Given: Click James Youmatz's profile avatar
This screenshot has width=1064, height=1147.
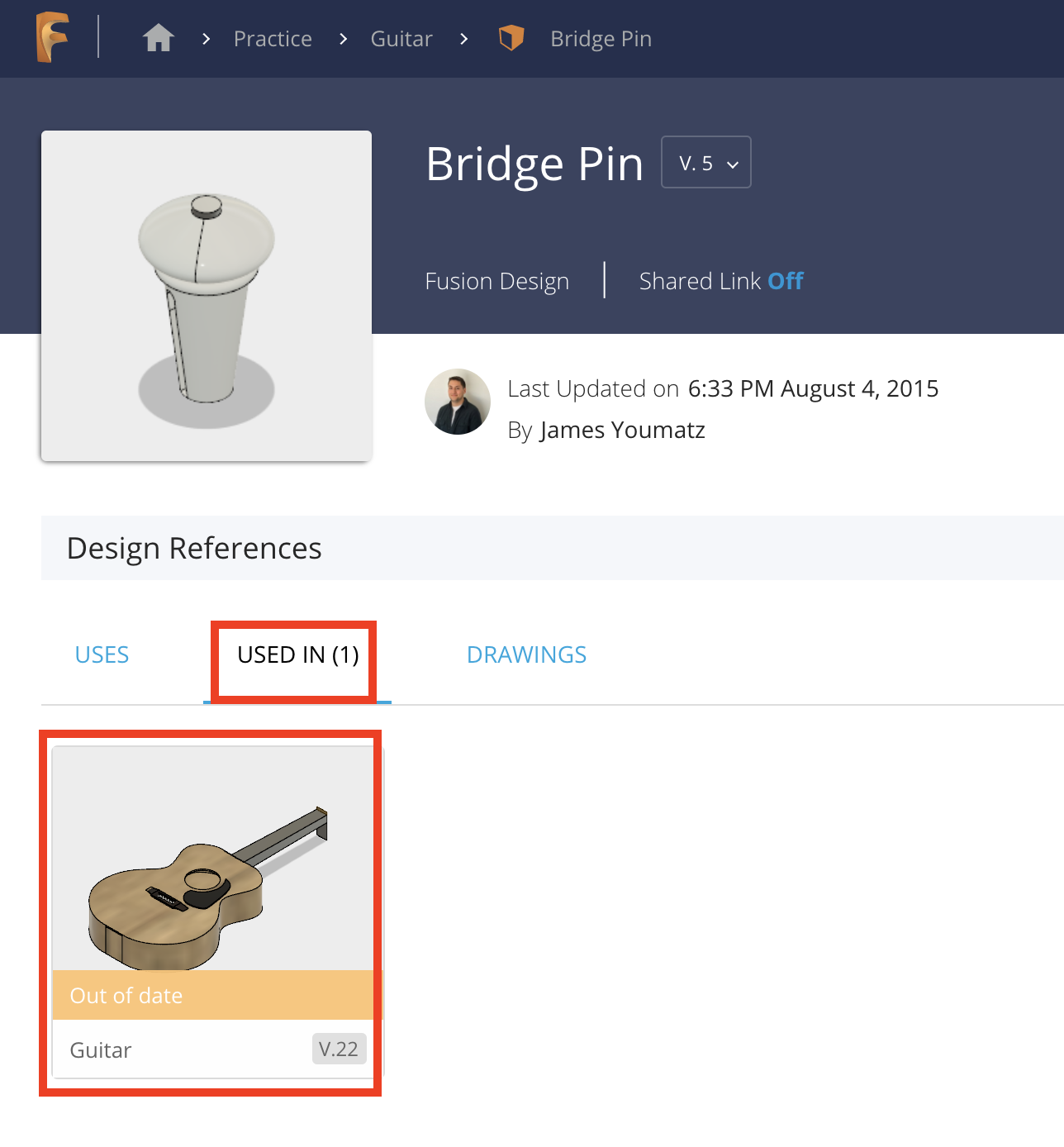Looking at the screenshot, I should coord(458,402).
